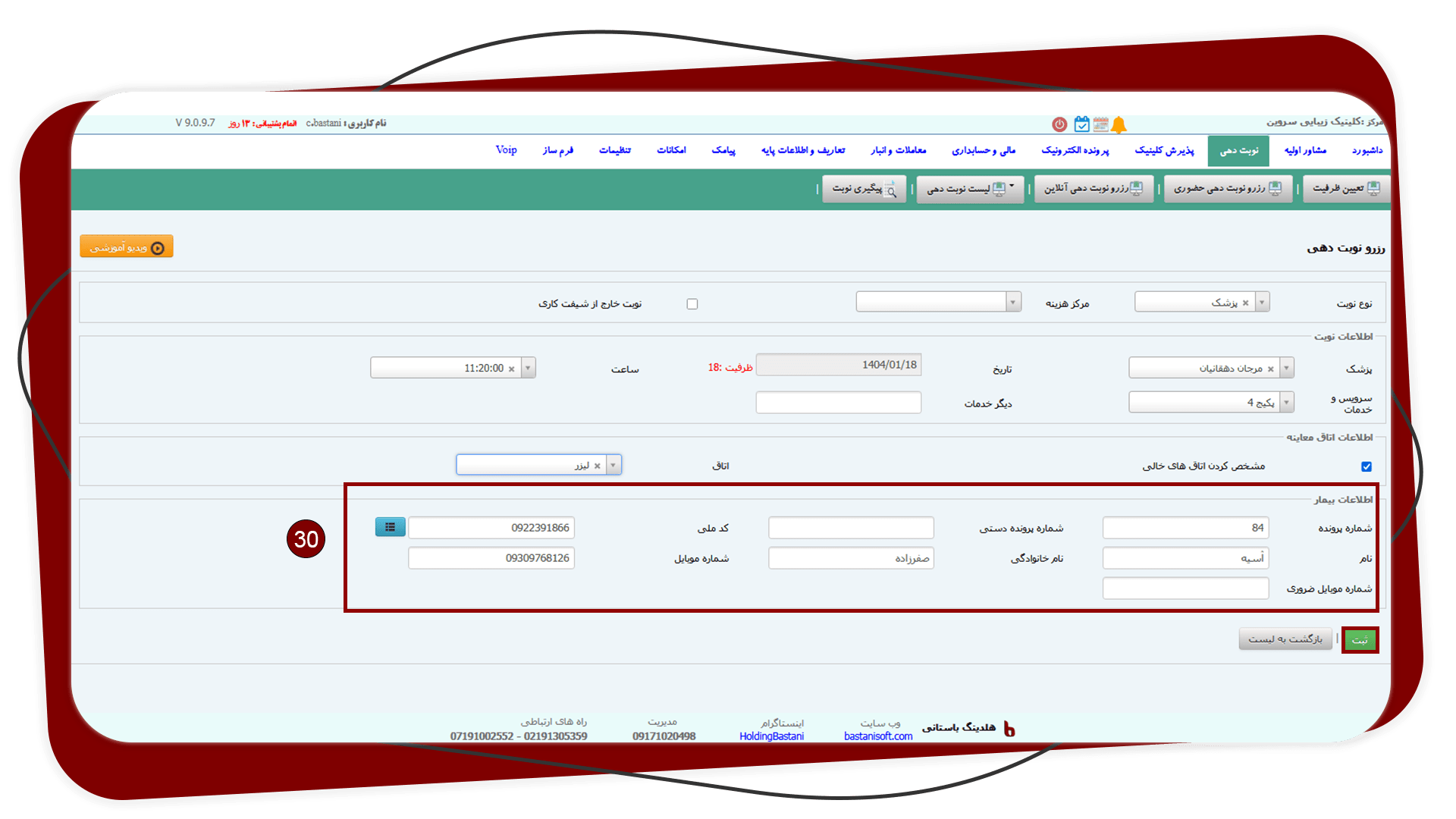Open the تنظیمات menu
The image size is (1456, 819).
point(615,150)
